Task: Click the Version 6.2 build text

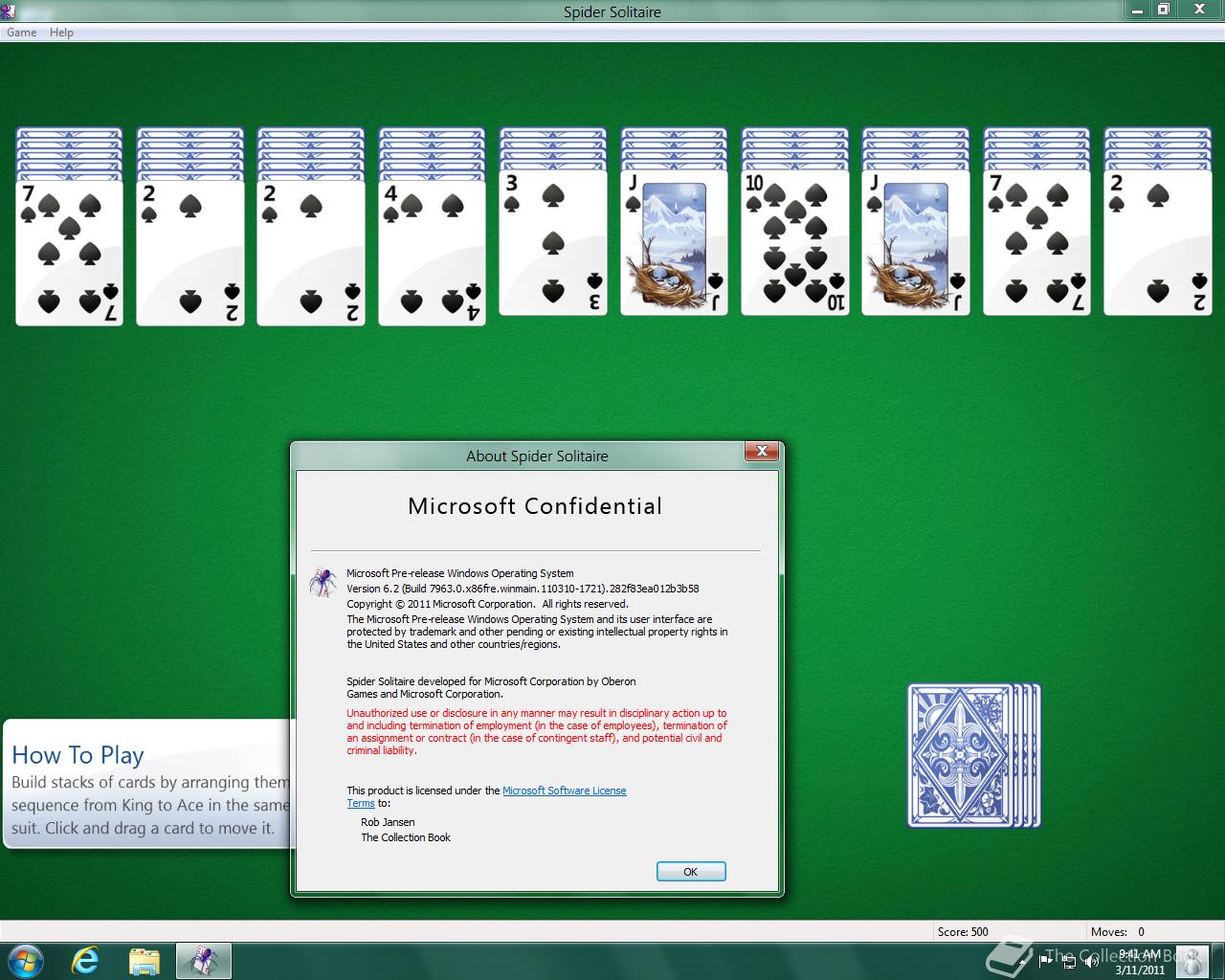Action: click(523, 589)
